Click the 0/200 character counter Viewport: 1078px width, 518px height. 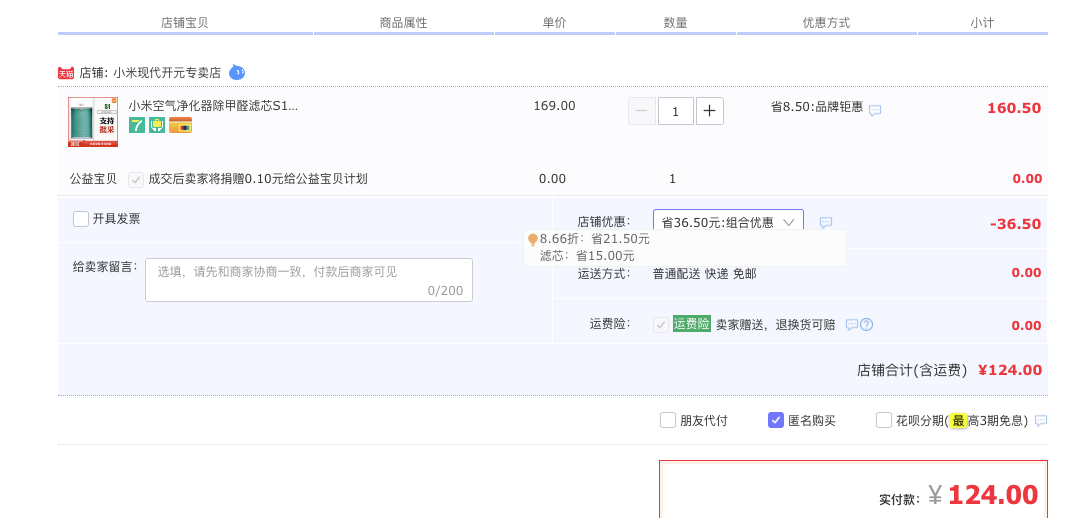[x=446, y=290]
